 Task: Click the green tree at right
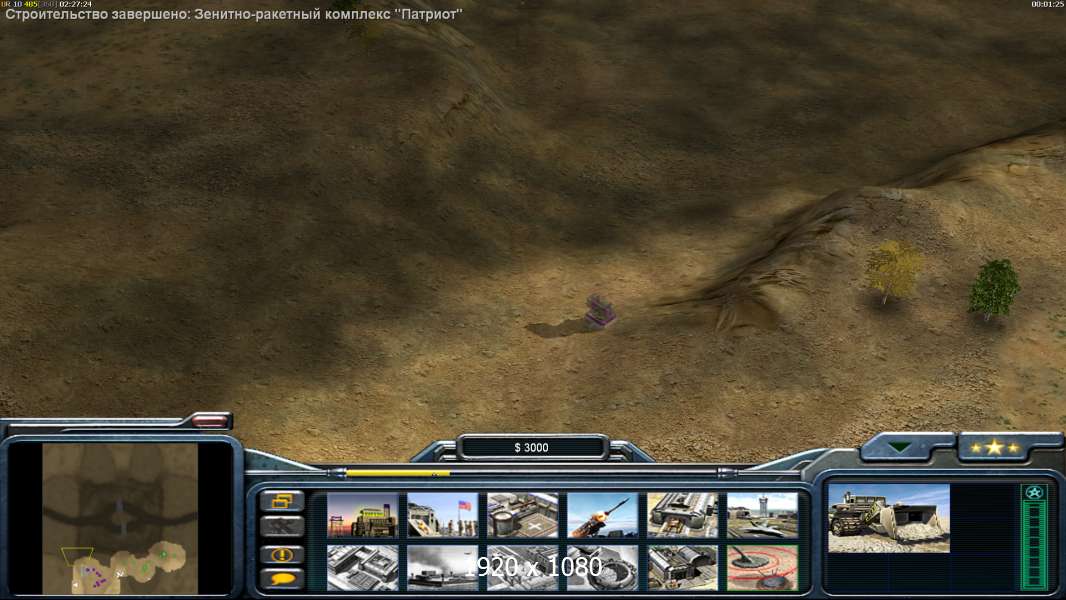993,289
